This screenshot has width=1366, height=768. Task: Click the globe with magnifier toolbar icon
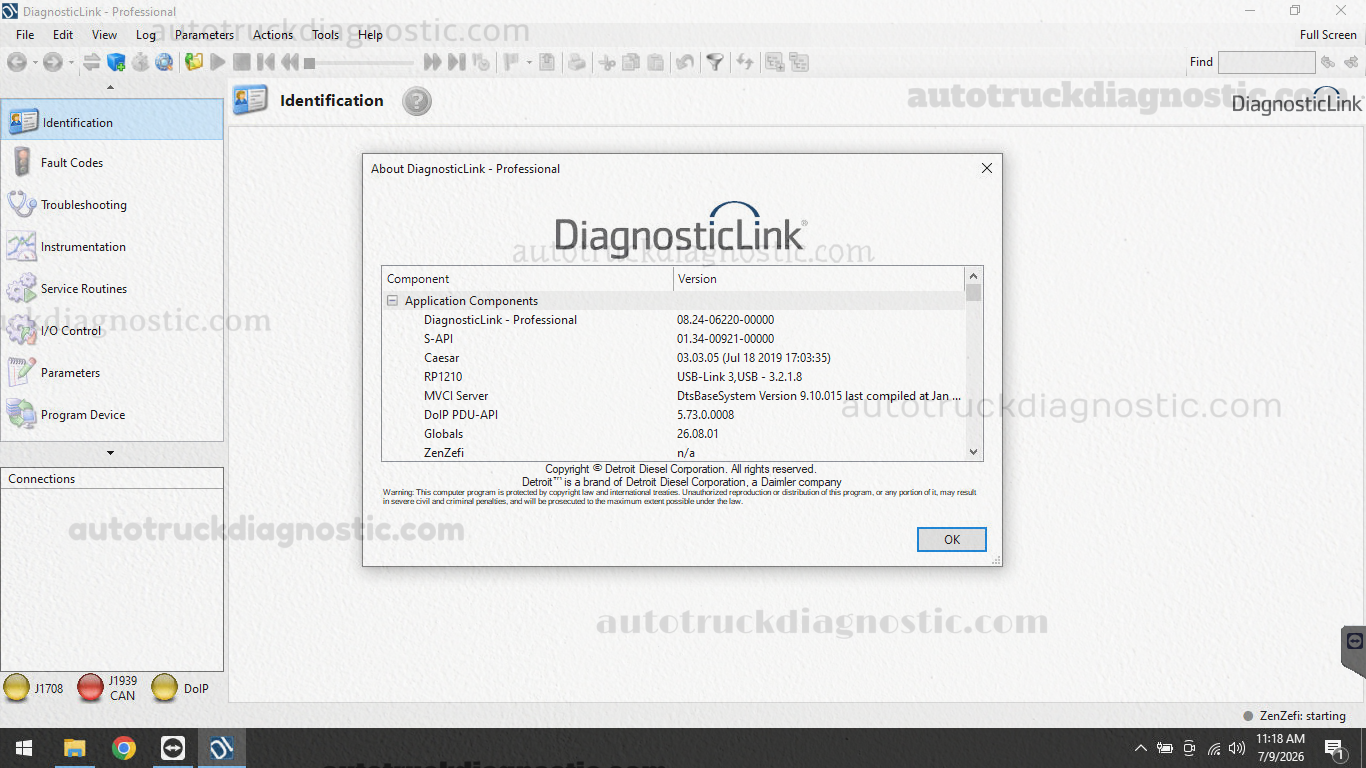pos(164,62)
